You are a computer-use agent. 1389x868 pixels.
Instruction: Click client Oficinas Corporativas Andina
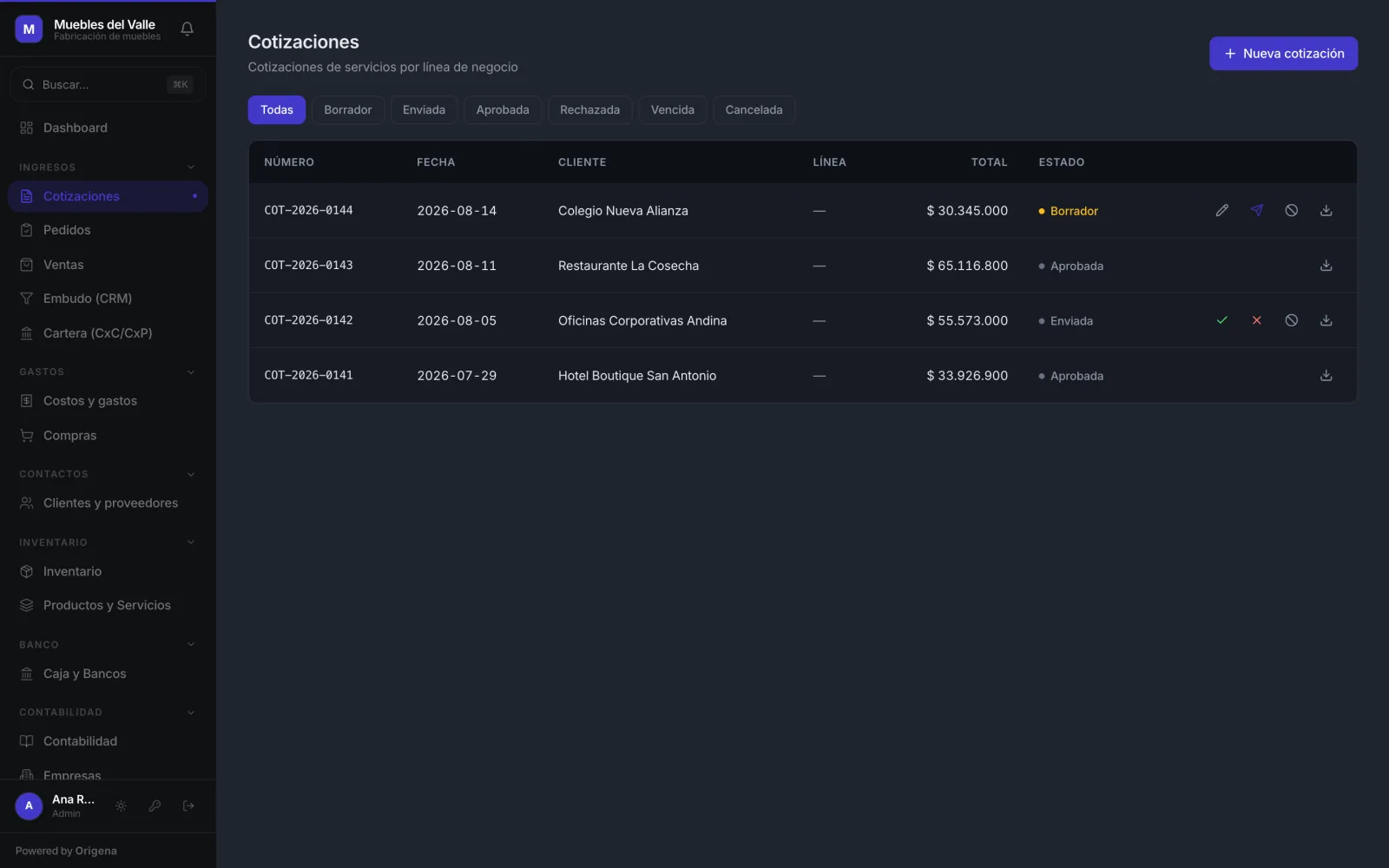click(x=642, y=321)
